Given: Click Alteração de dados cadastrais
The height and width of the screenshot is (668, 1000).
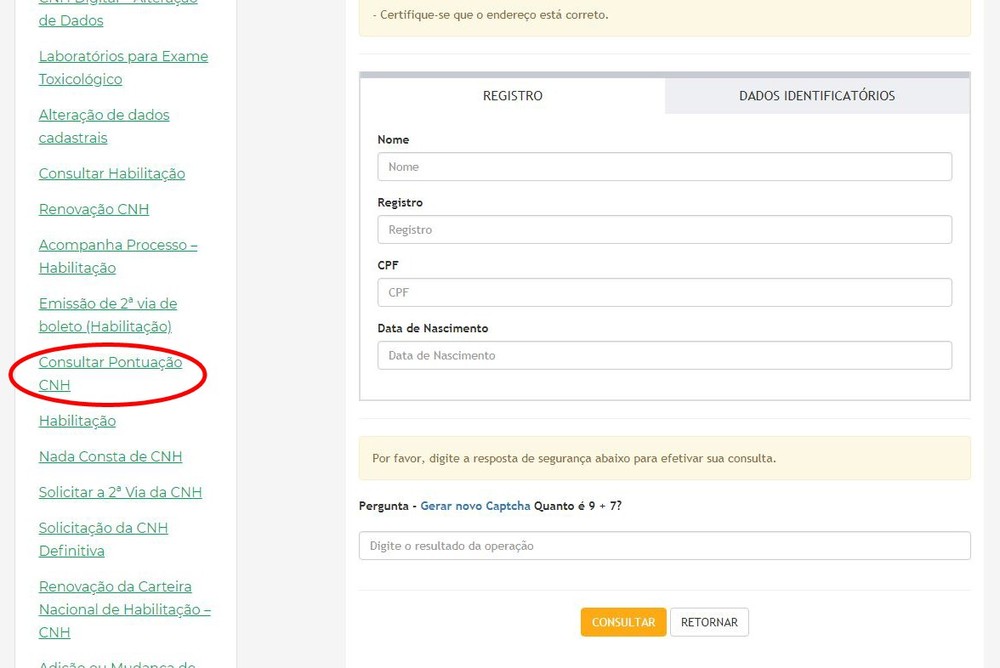Looking at the screenshot, I should click(104, 126).
